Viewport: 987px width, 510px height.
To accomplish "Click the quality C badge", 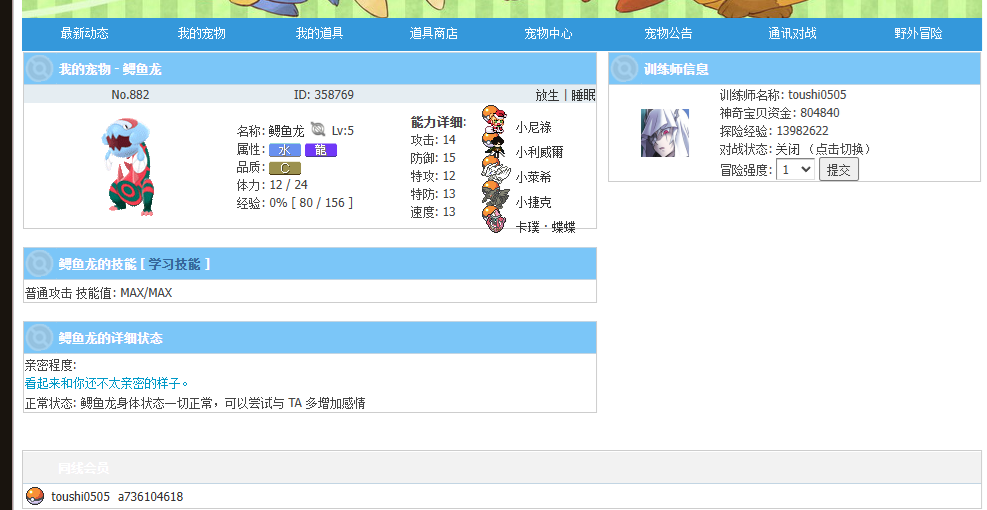I will (x=285, y=168).
